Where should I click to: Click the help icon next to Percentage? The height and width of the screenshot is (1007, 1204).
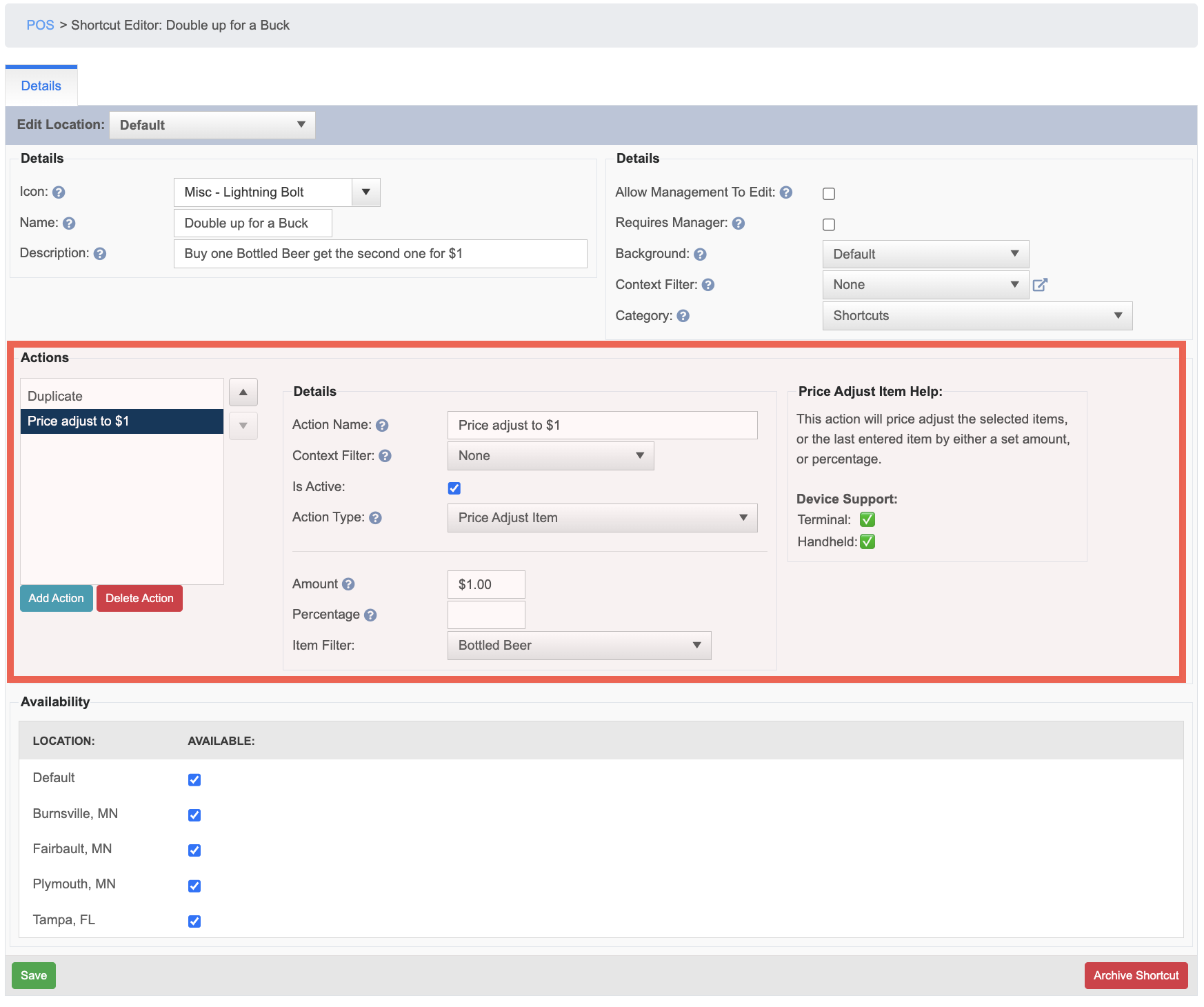tap(370, 615)
